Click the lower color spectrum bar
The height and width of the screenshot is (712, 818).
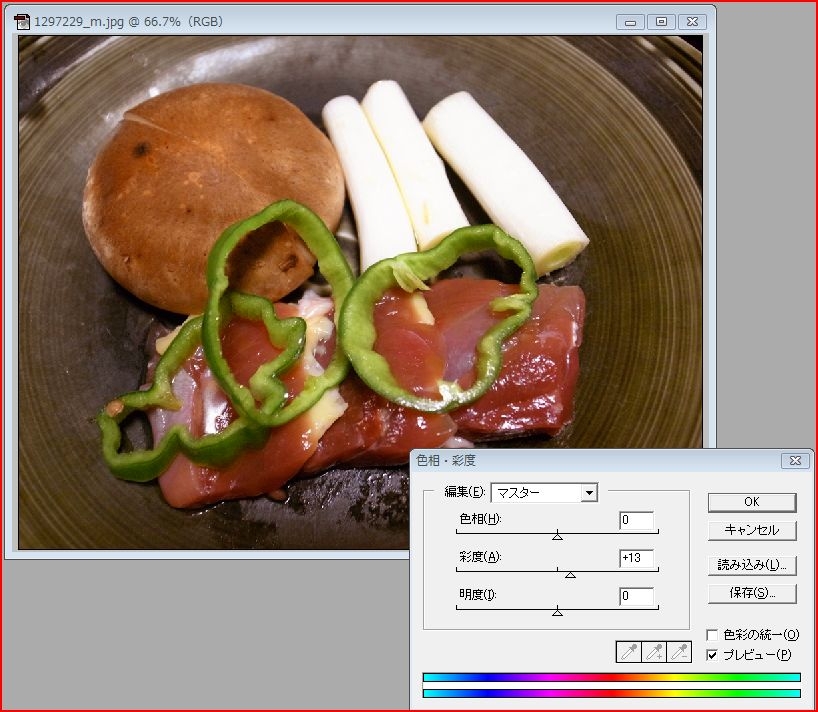click(611, 693)
